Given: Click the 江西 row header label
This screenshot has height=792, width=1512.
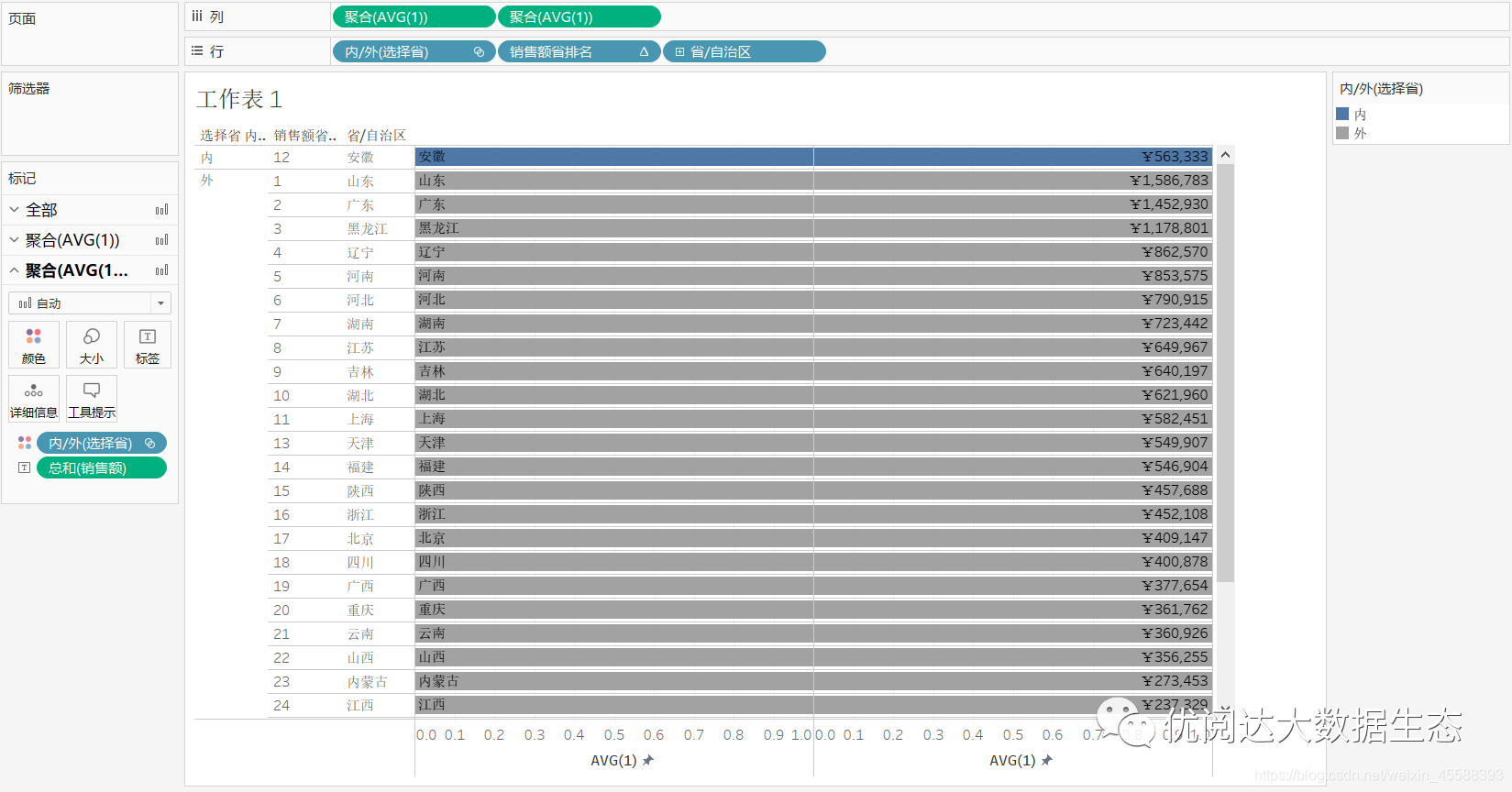Looking at the screenshot, I should (360, 706).
